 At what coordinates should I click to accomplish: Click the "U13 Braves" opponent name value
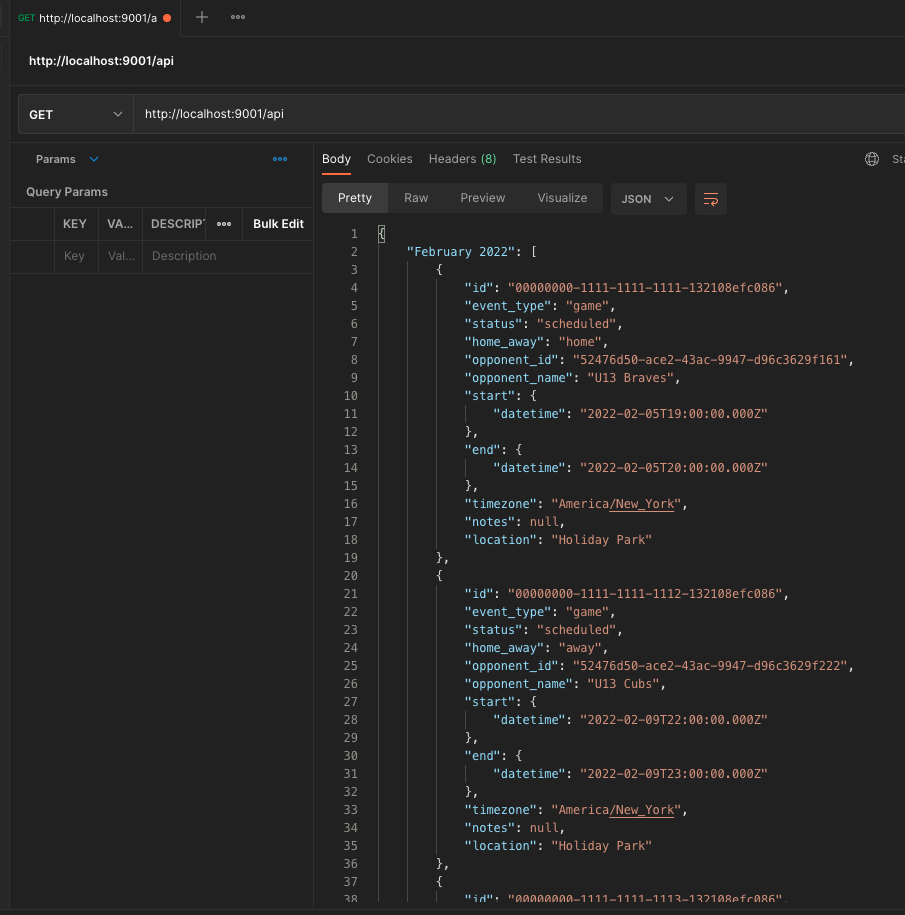point(631,378)
